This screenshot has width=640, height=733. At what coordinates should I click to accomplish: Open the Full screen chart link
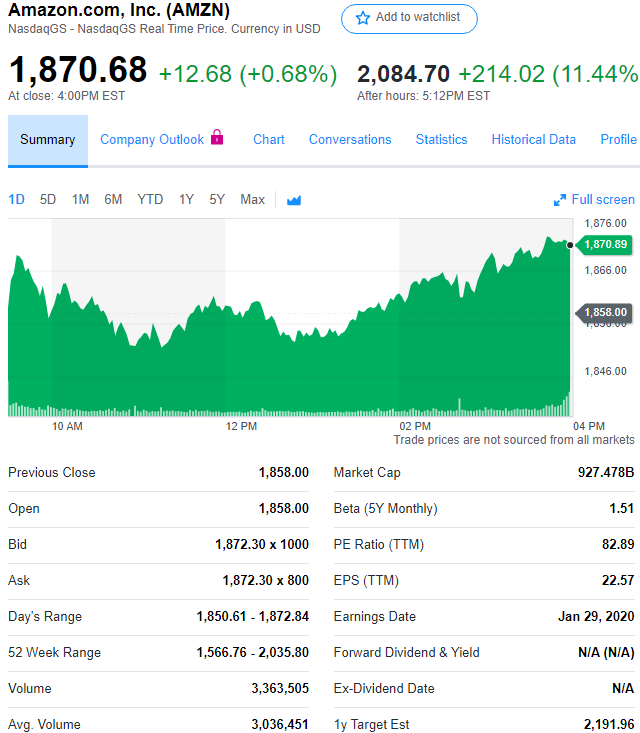pyautogui.click(x=603, y=200)
